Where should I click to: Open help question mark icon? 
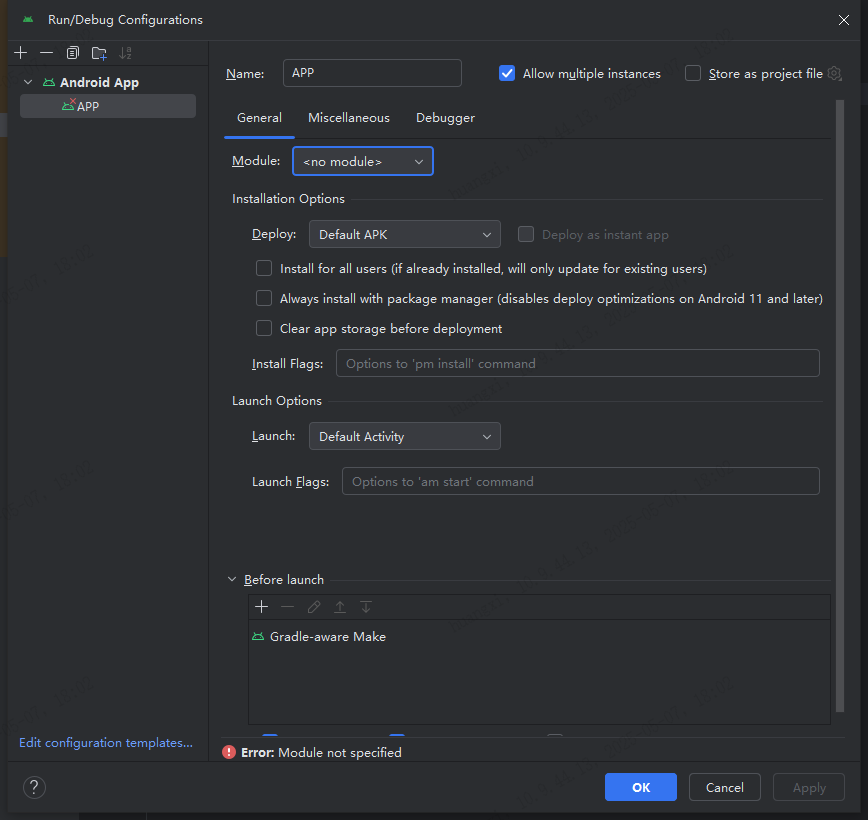[34, 787]
